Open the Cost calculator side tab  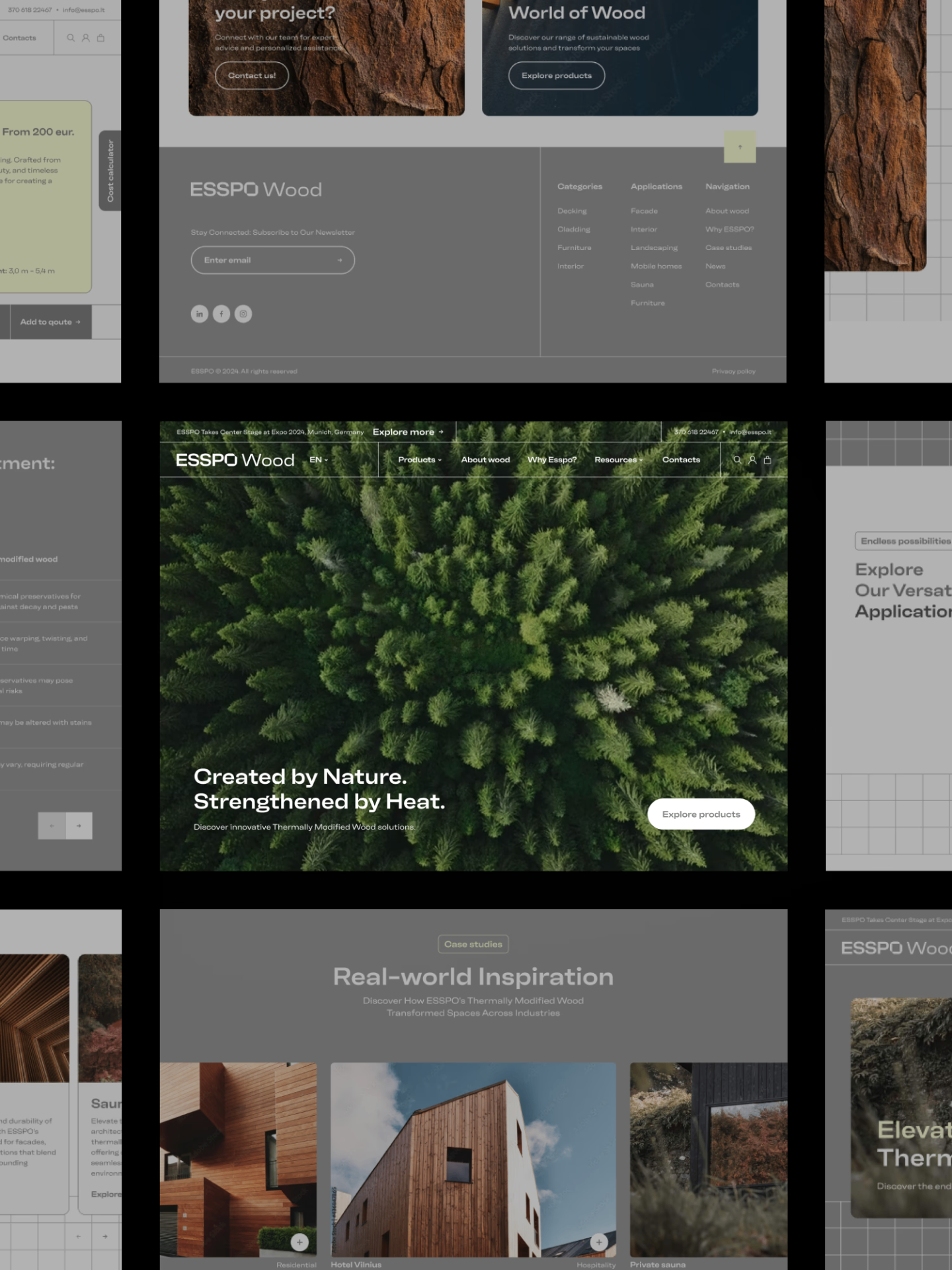110,171
